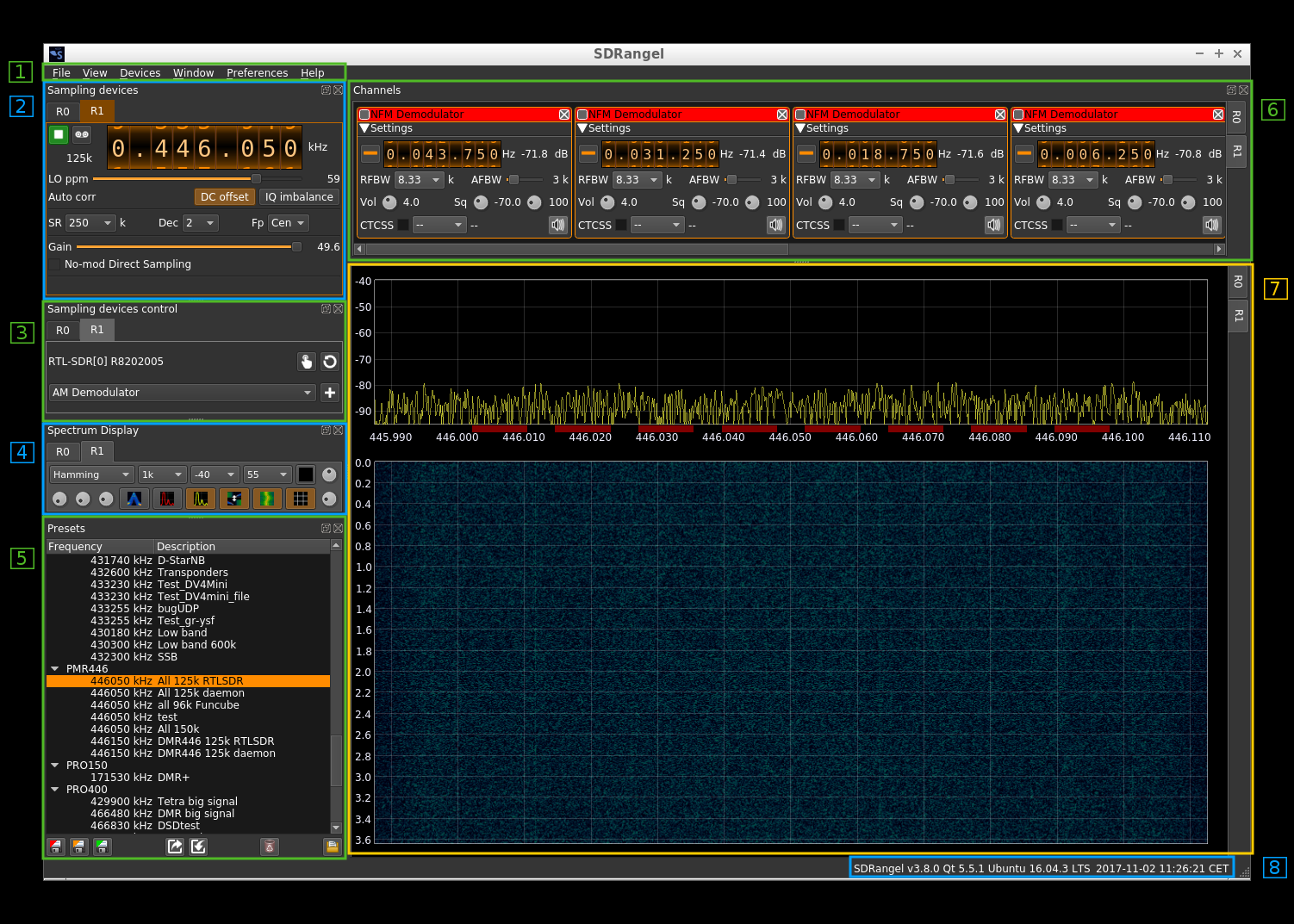Click the trash icon to delete preset
This screenshot has height=924, width=1294.
(x=270, y=846)
